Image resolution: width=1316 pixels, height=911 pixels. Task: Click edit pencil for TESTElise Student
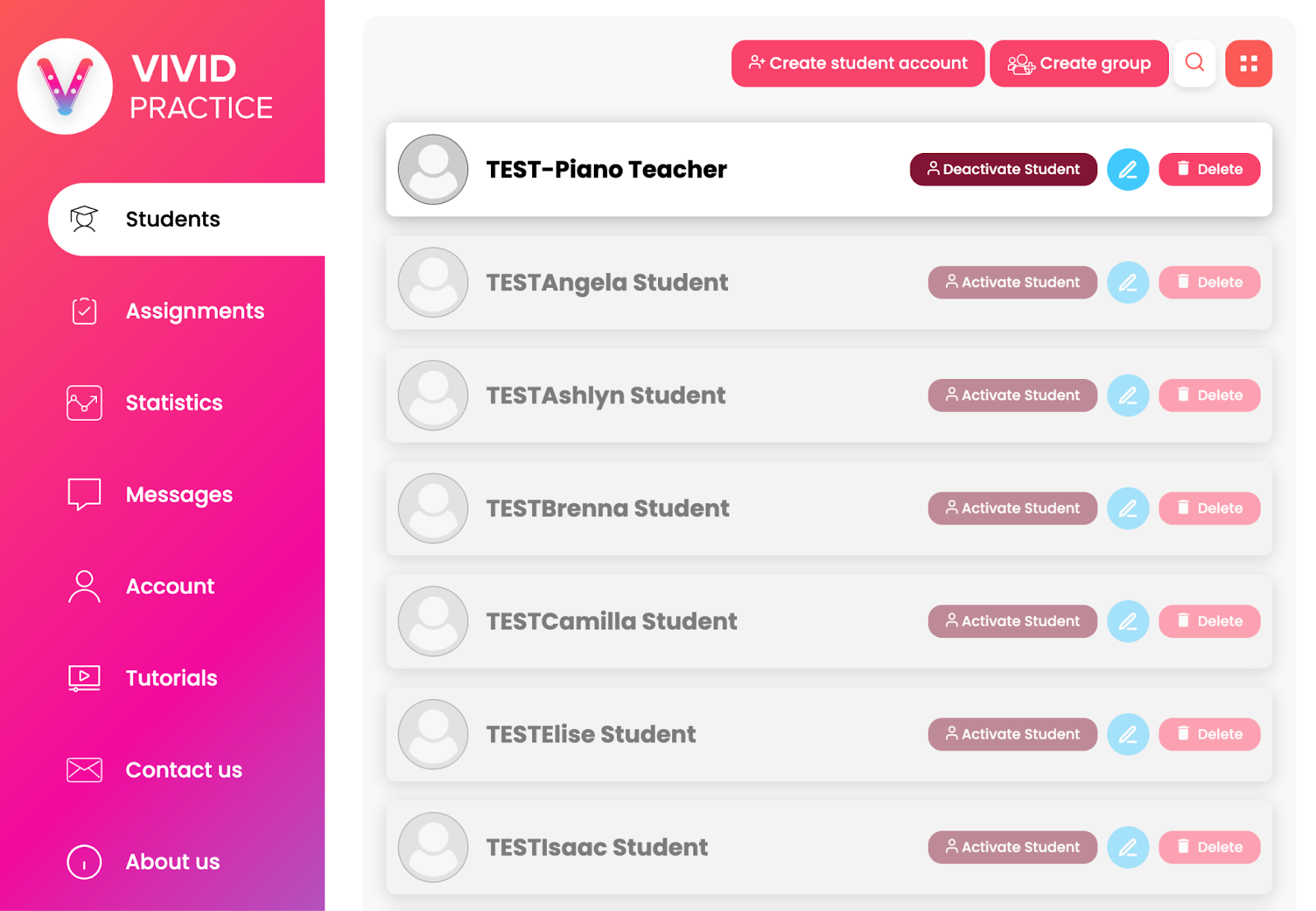pyautogui.click(x=1128, y=734)
